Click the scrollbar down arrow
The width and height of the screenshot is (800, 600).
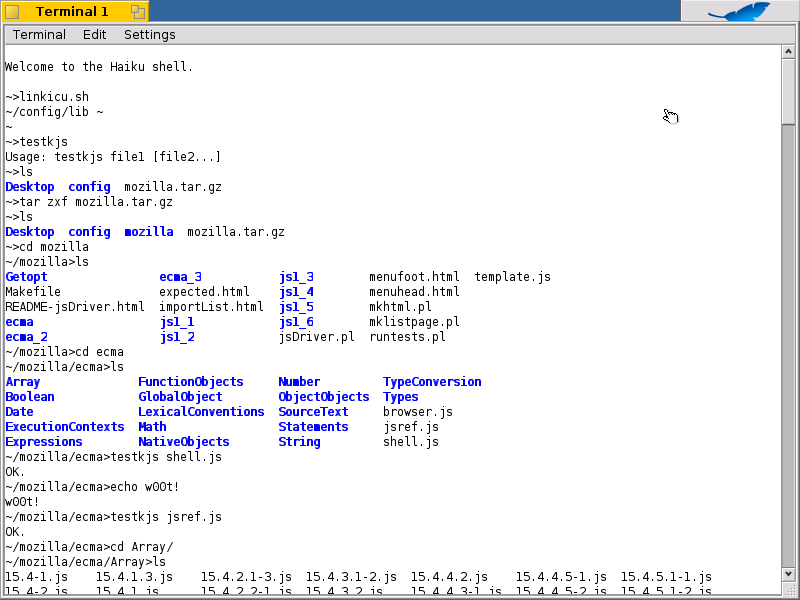click(x=788, y=574)
